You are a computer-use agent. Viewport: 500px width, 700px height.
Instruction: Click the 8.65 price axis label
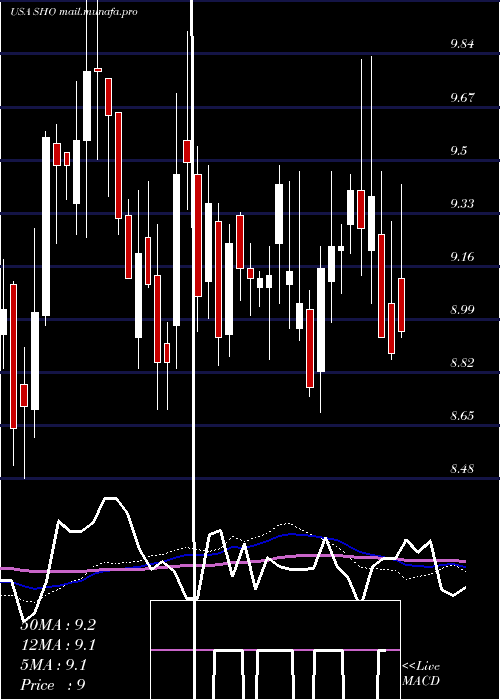[x=462, y=416]
